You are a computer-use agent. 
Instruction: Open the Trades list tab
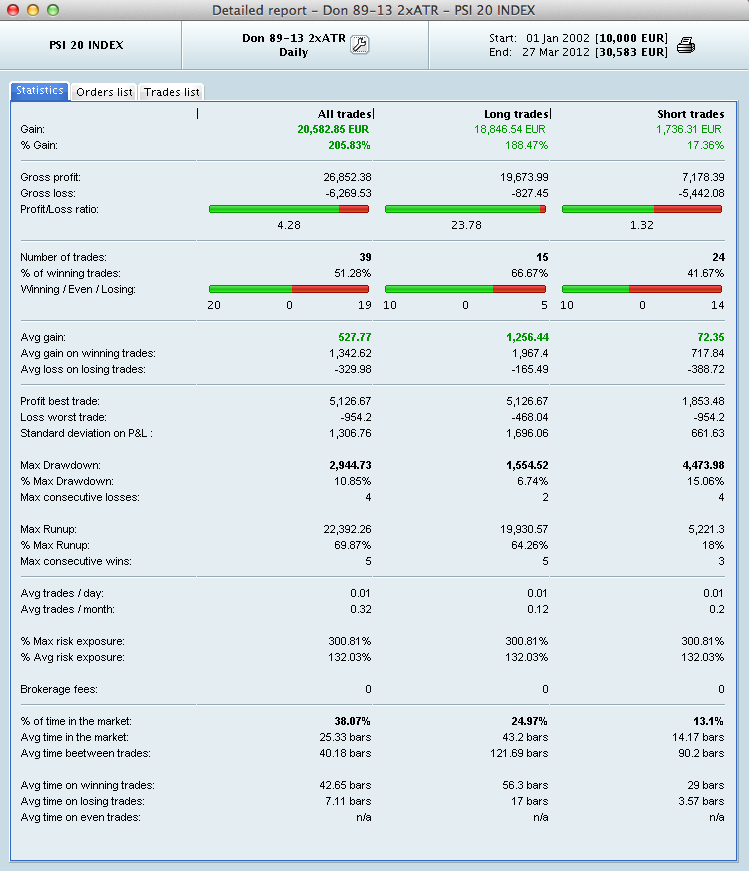171,92
